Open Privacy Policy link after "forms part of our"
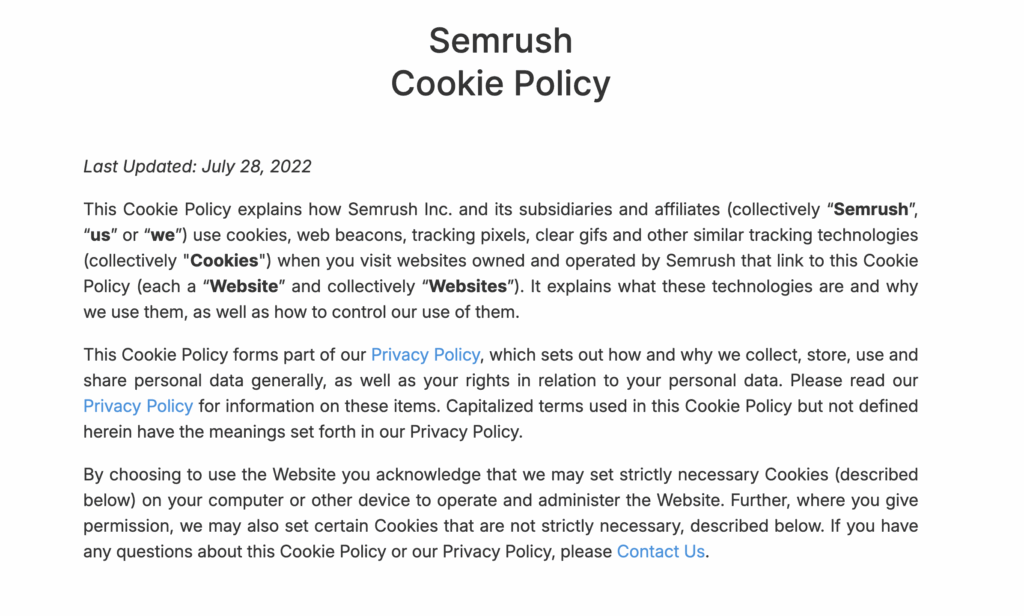 (426, 355)
